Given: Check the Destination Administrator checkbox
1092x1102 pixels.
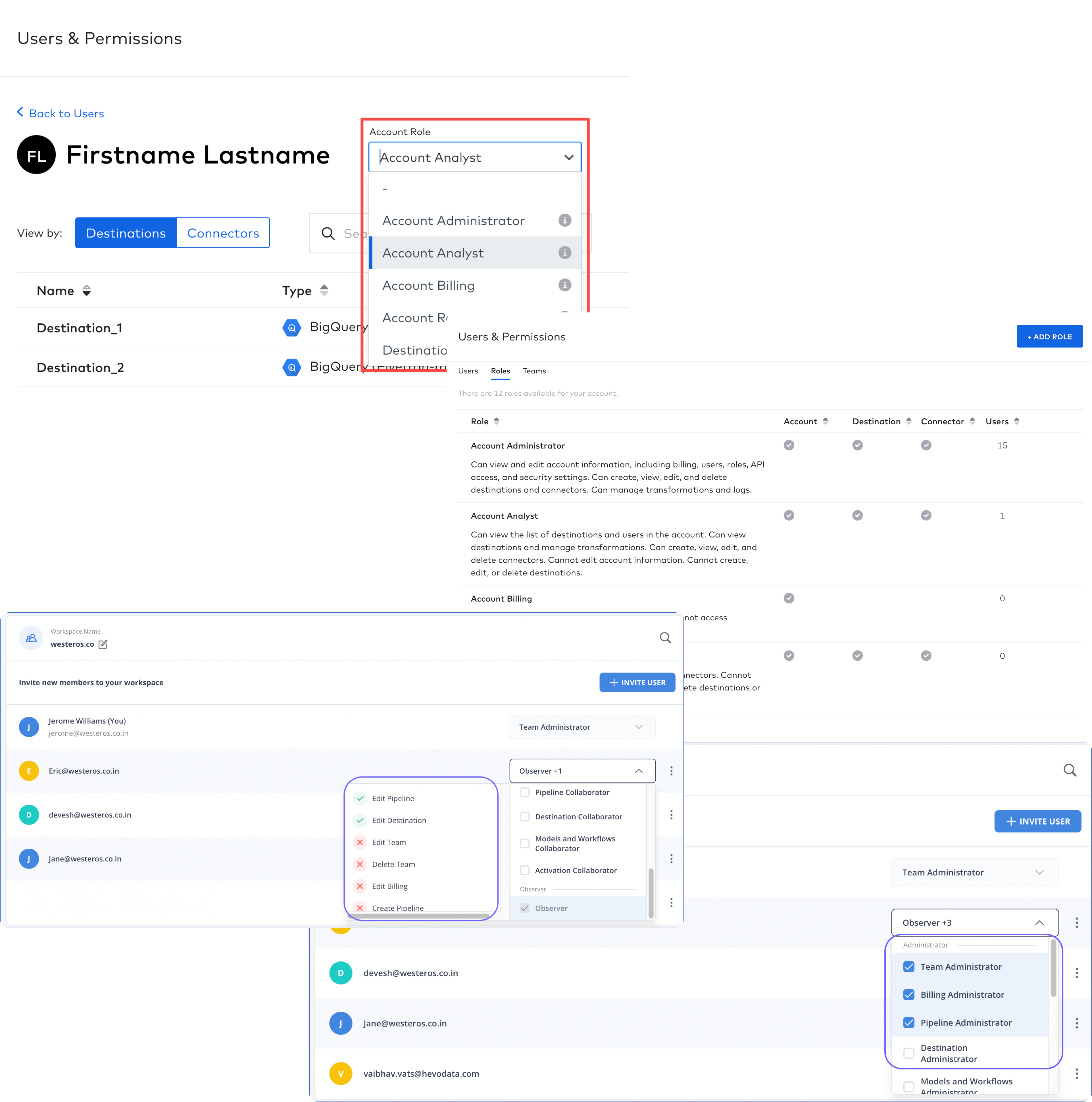Looking at the screenshot, I should coord(908,1053).
